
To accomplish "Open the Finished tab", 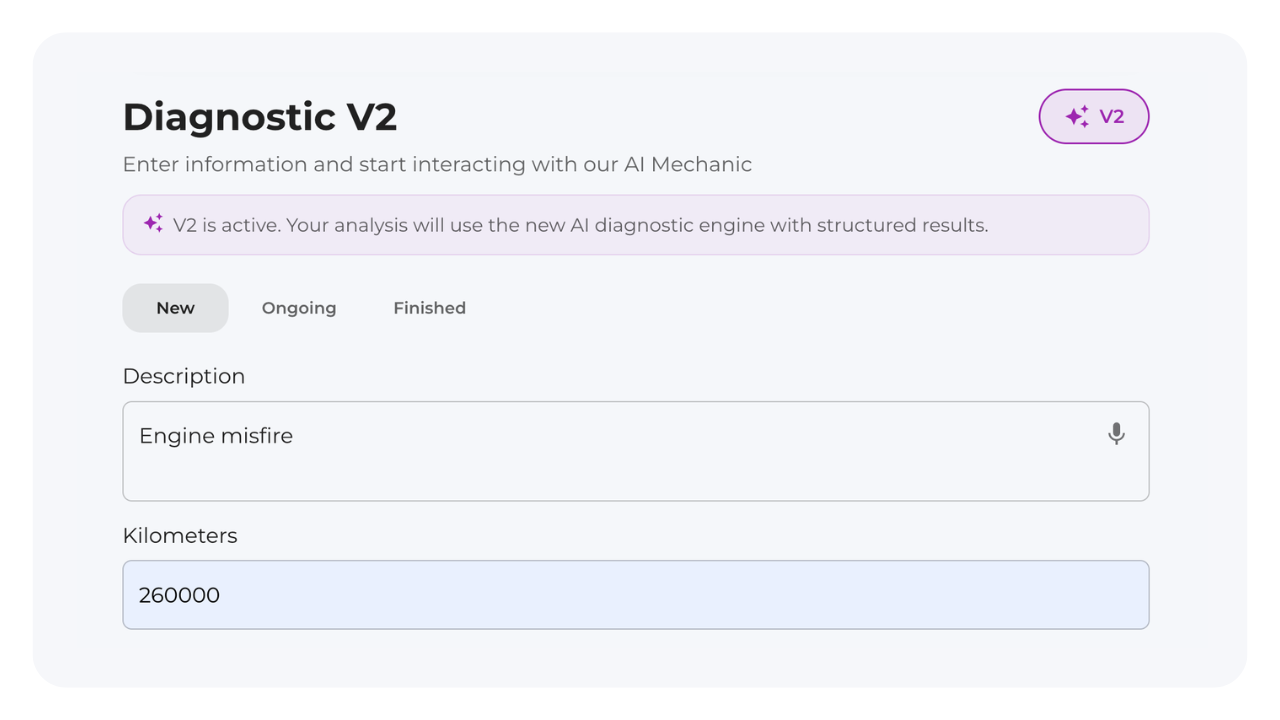I will coord(429,308).
